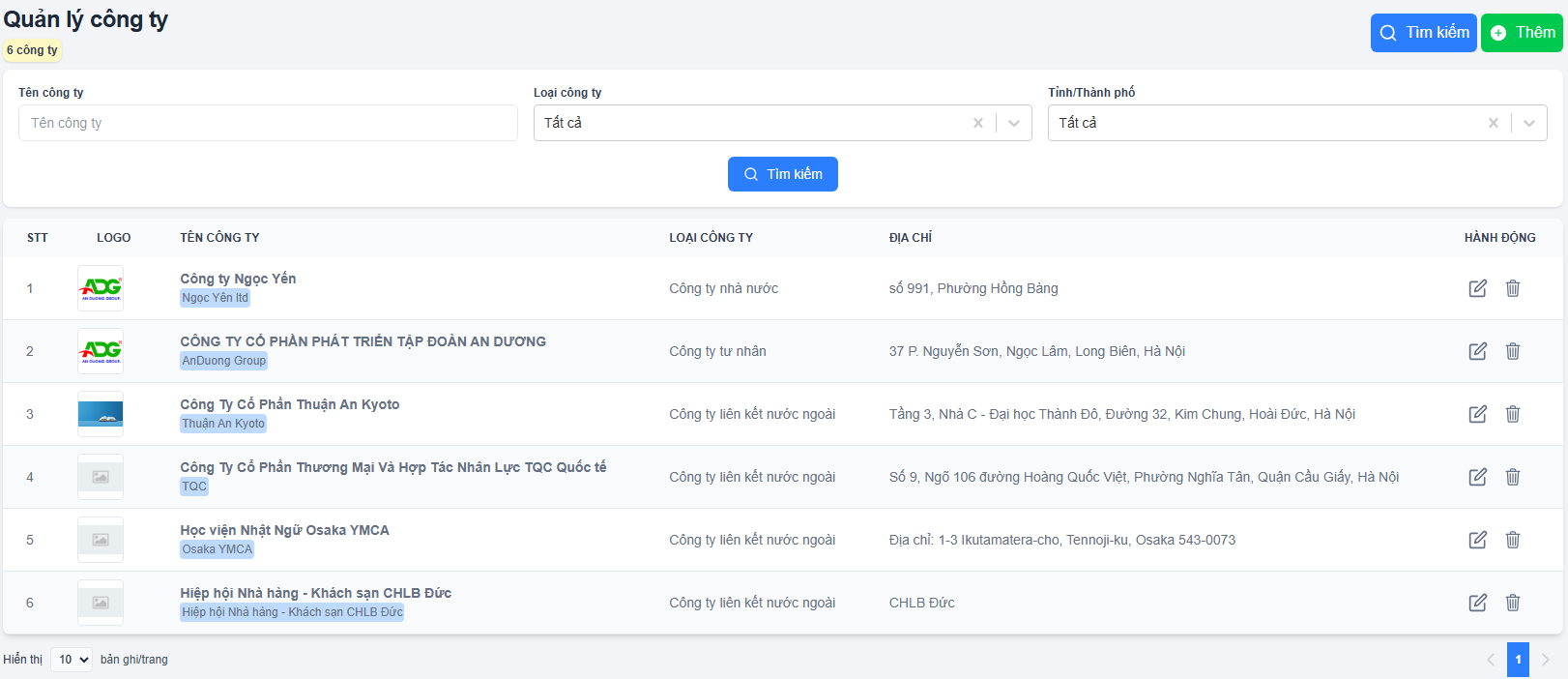Click the center Tìm kiếm filter button
This screenshot has height=679, width=1568.
782,174
